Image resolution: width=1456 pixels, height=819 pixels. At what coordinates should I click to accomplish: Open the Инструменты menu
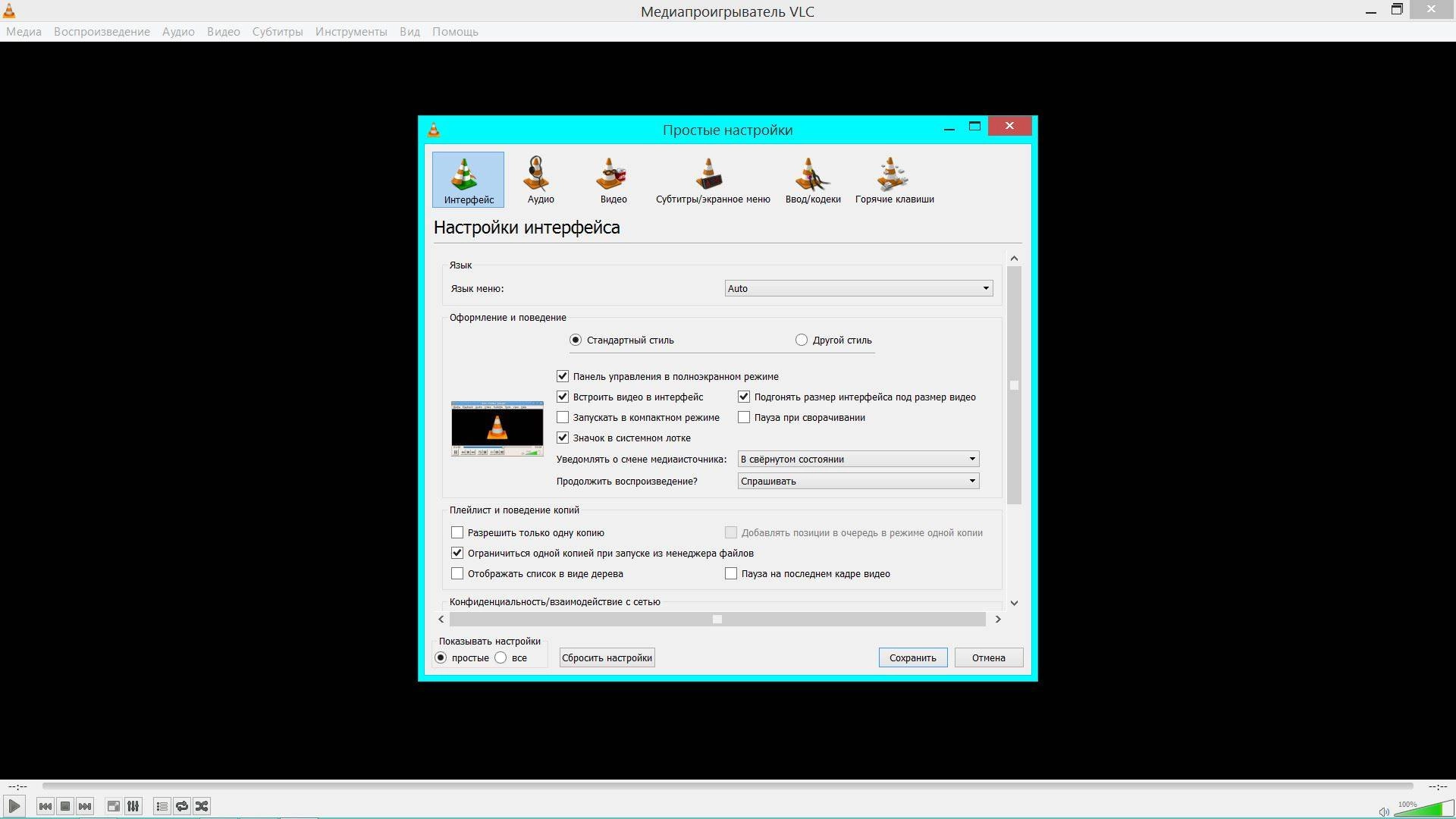pos(351,32)
